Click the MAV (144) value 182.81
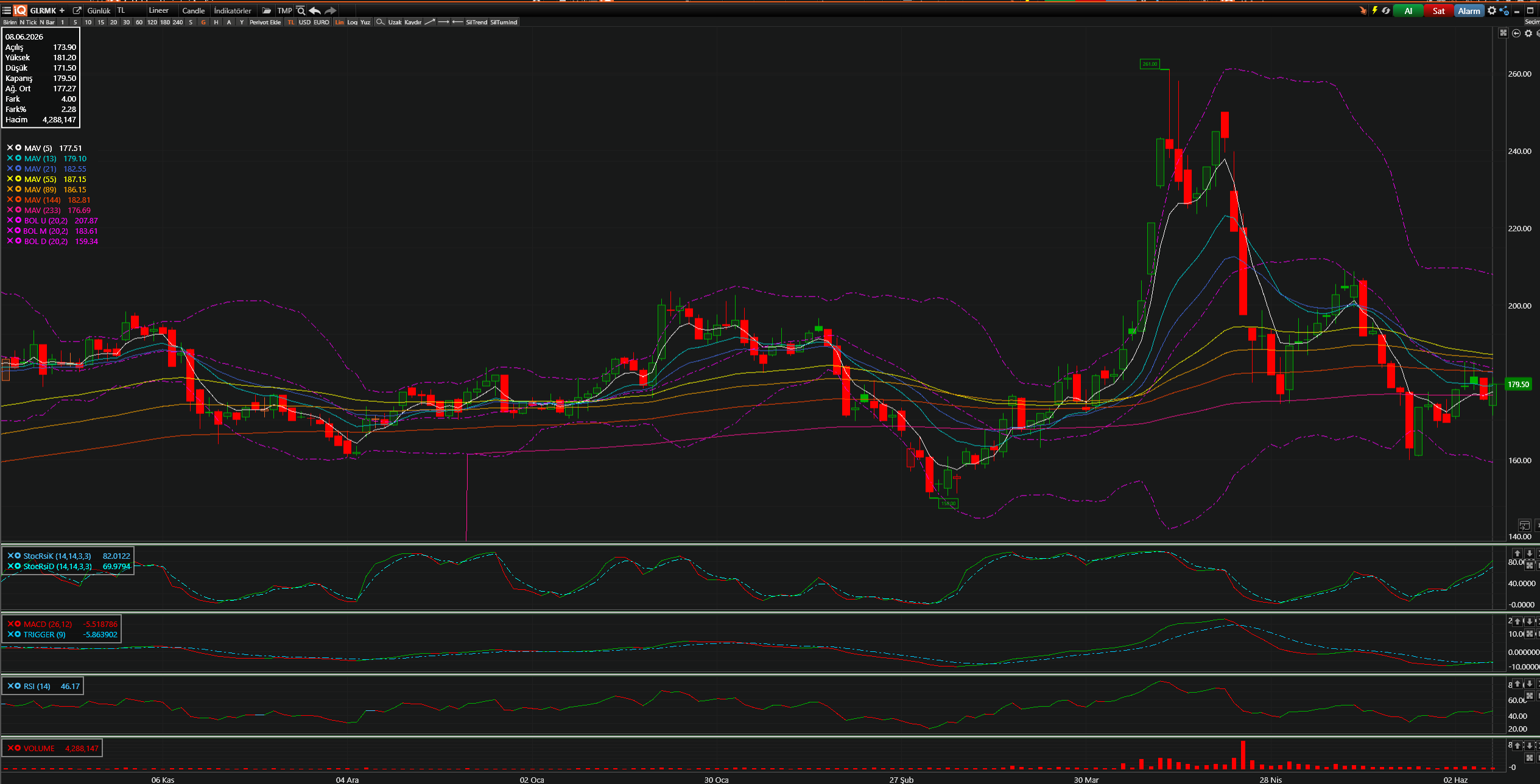The height and width of the screenshot is (784, 1540). pos(79,200)
